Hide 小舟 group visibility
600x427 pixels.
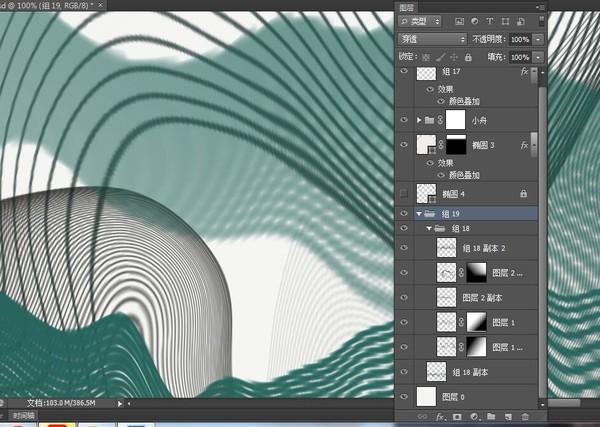[404, 120]
